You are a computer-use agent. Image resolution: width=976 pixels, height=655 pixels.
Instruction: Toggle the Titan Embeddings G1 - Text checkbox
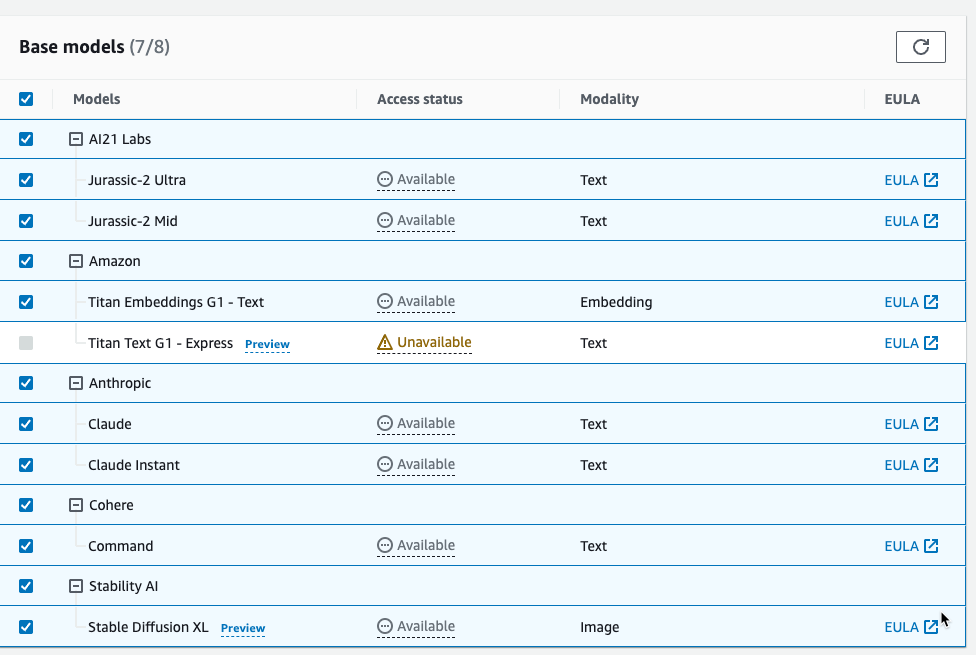click(26, 302)
